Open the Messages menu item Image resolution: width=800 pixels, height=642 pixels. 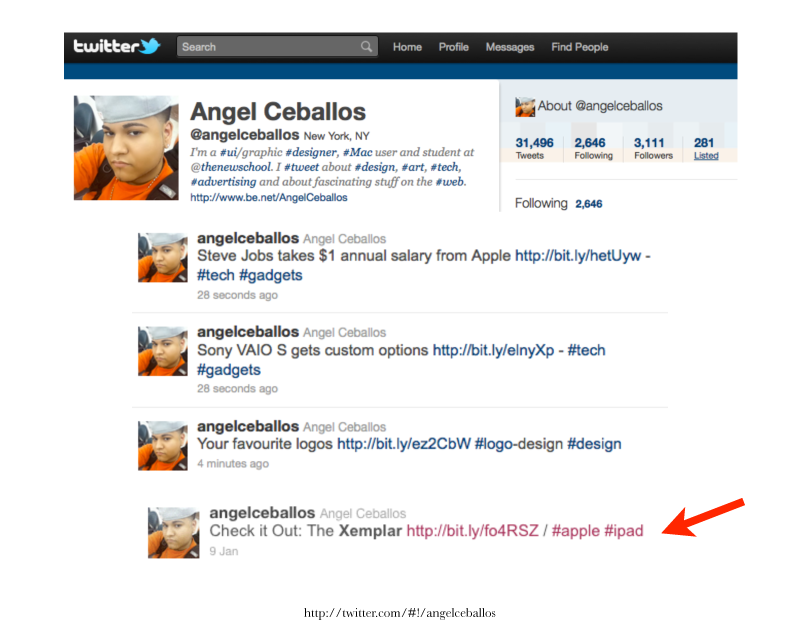pyautogui.click(x=510, y=47)
